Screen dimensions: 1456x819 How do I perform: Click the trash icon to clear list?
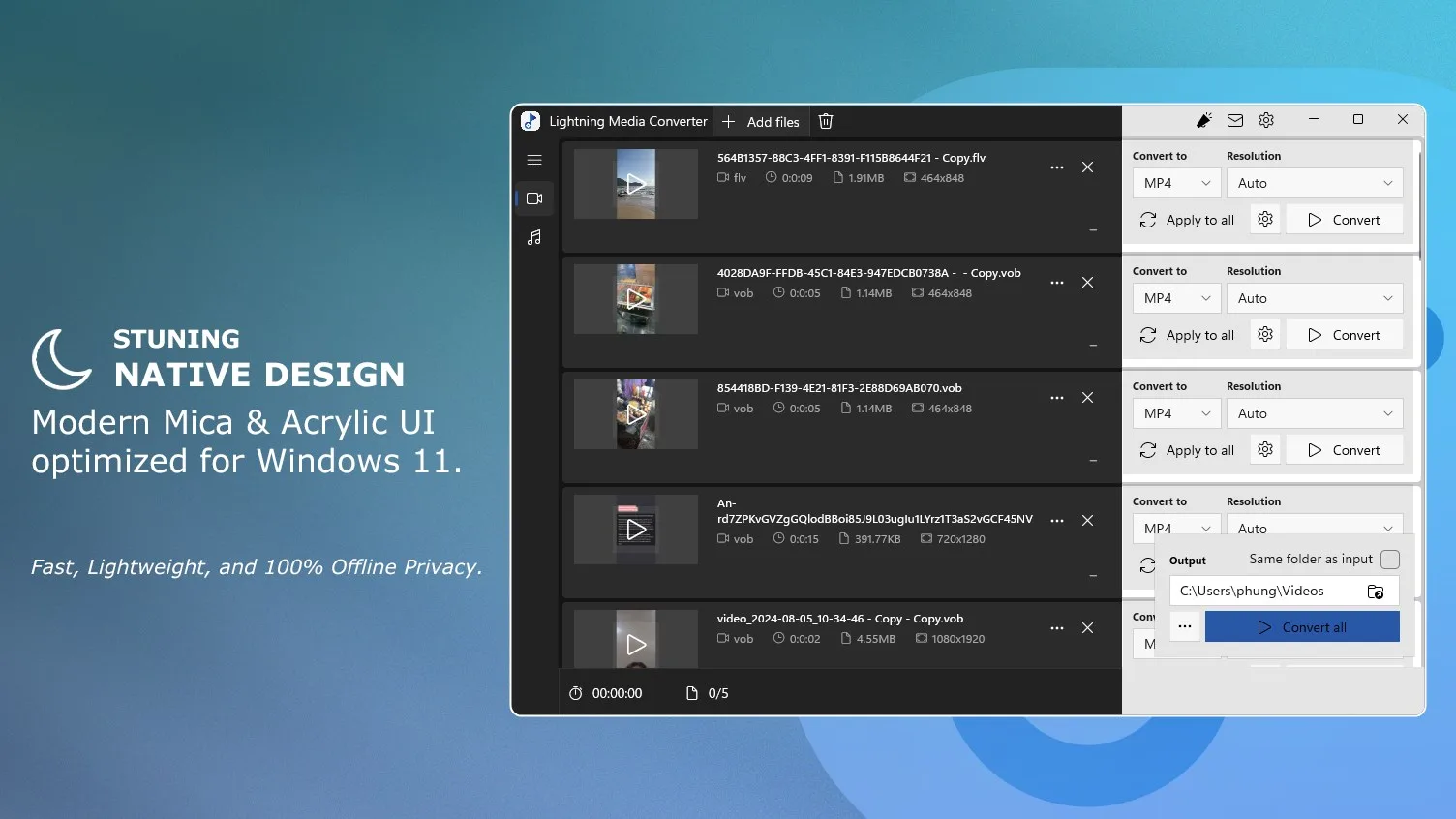[826, 121]
